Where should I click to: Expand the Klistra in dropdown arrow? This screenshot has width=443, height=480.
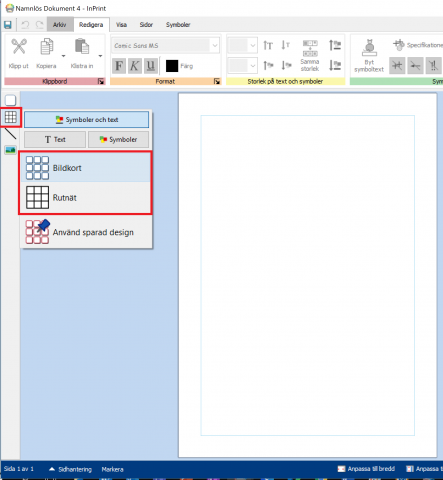[x=100, y=56]
